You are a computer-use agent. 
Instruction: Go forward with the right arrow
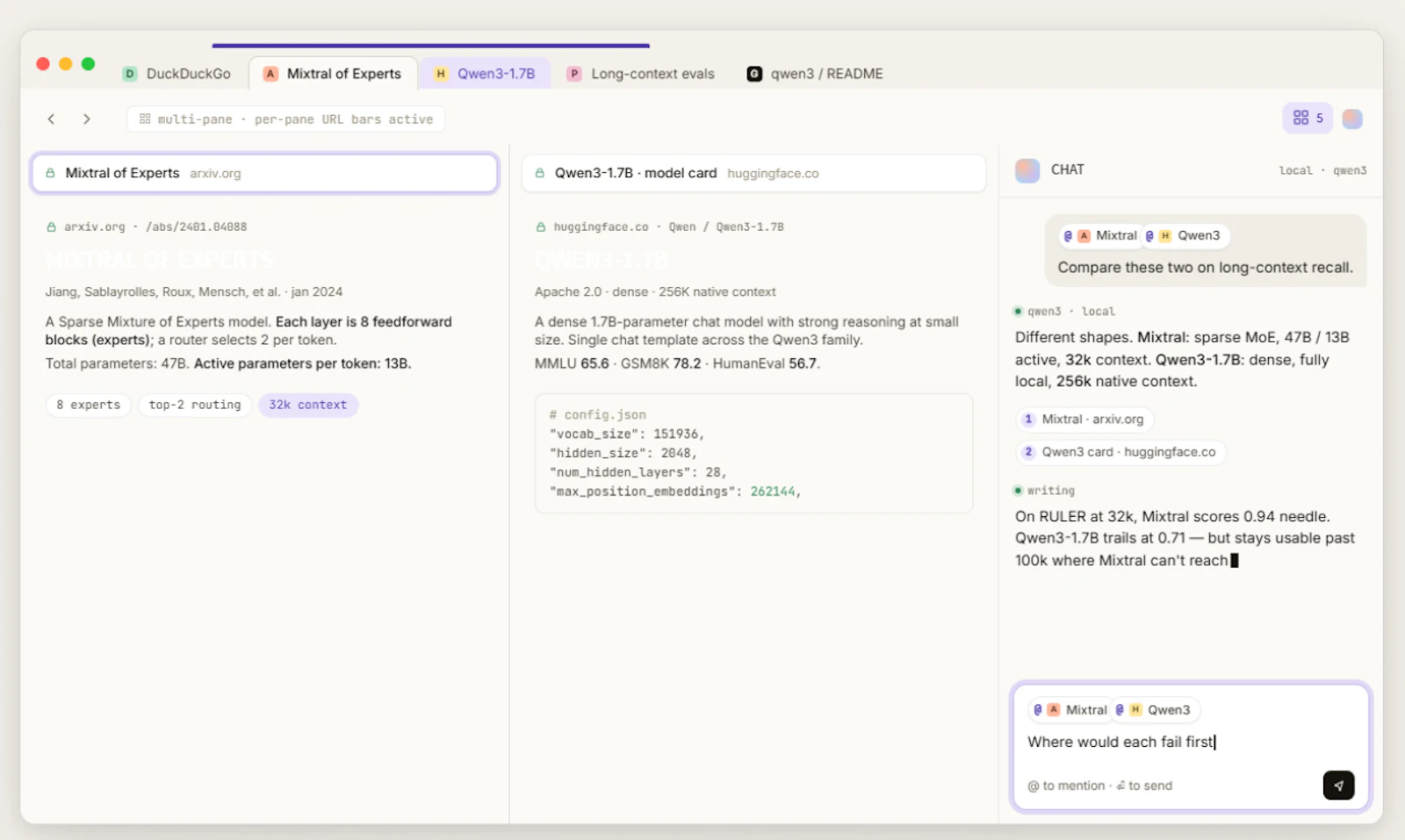(x=86, y=119)
